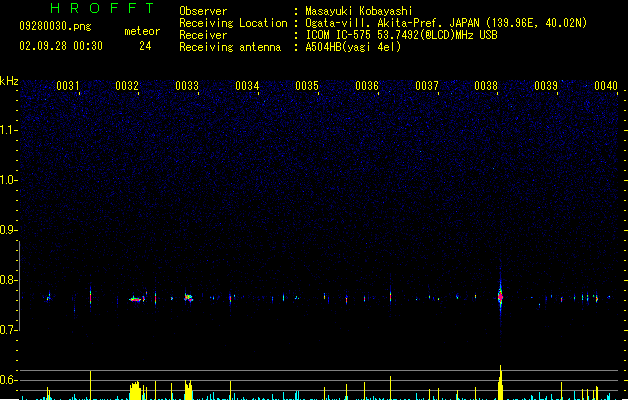
Task: Click the ICOM IC-575 receiver details
Action: (x=401, y=35)
